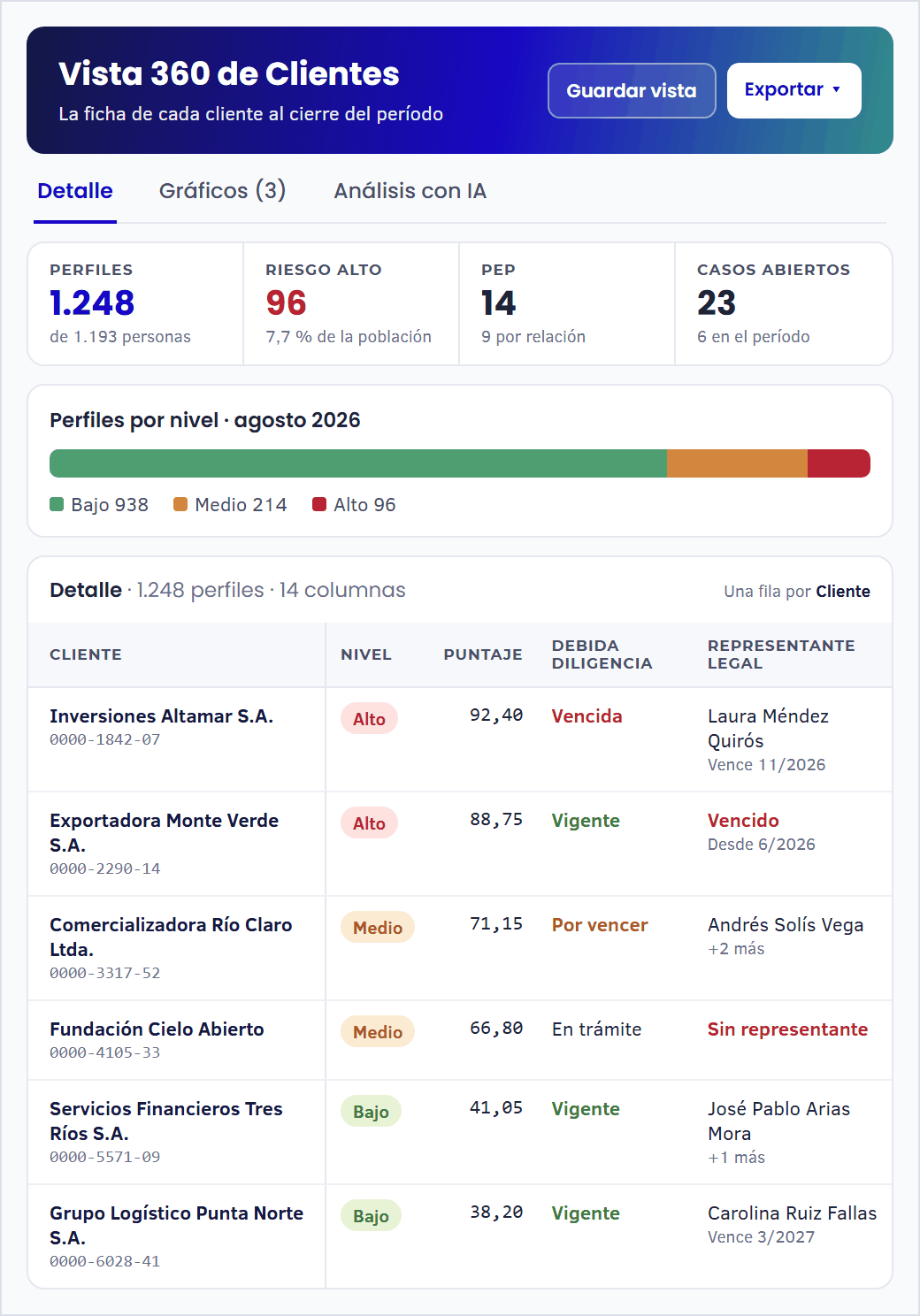
Task: Change the 'Una fila por Cliente' grouping
Action: click(x=797, y=592)
